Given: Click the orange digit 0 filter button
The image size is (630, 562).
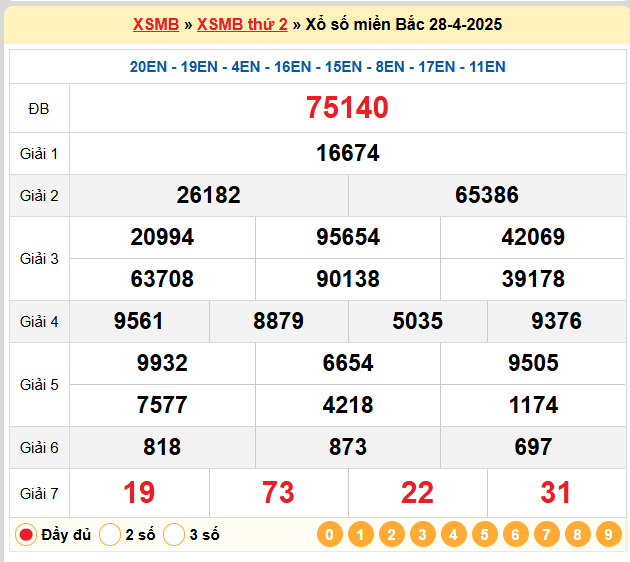Looking at the screenshot, I should click(329, 534).
